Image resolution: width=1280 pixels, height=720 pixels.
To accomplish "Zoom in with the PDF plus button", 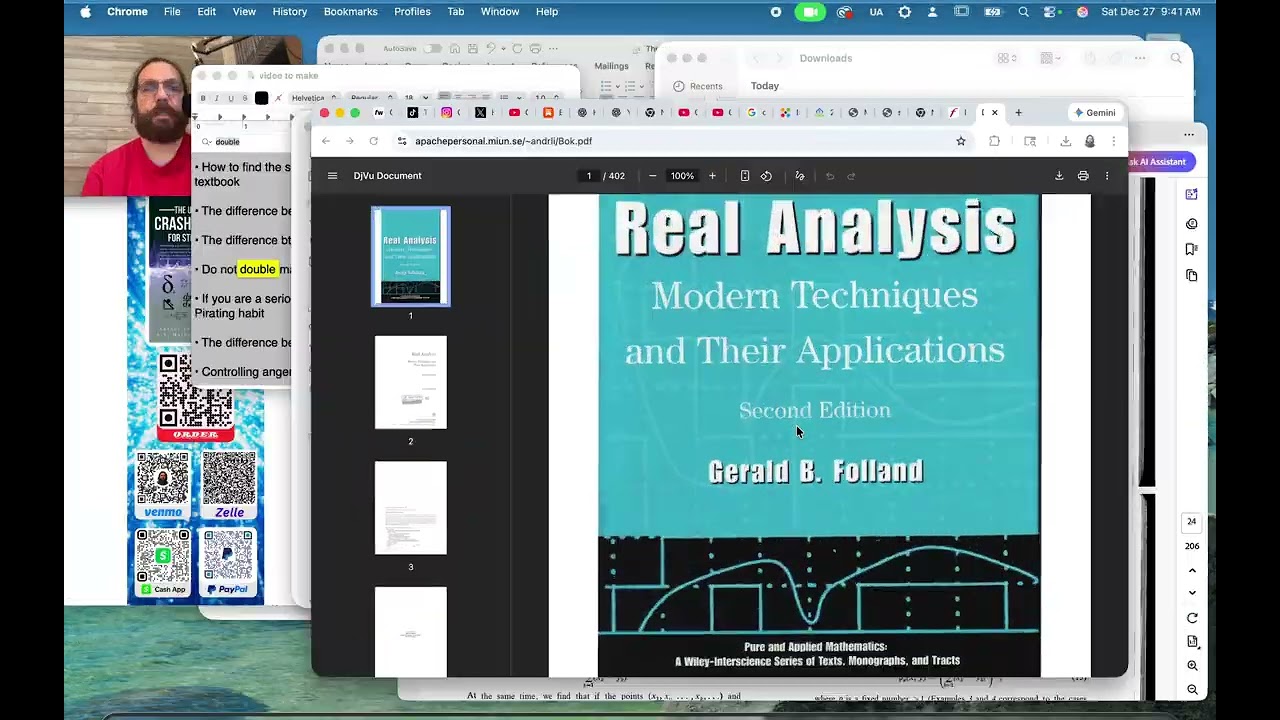I will [x=712, y=176].
